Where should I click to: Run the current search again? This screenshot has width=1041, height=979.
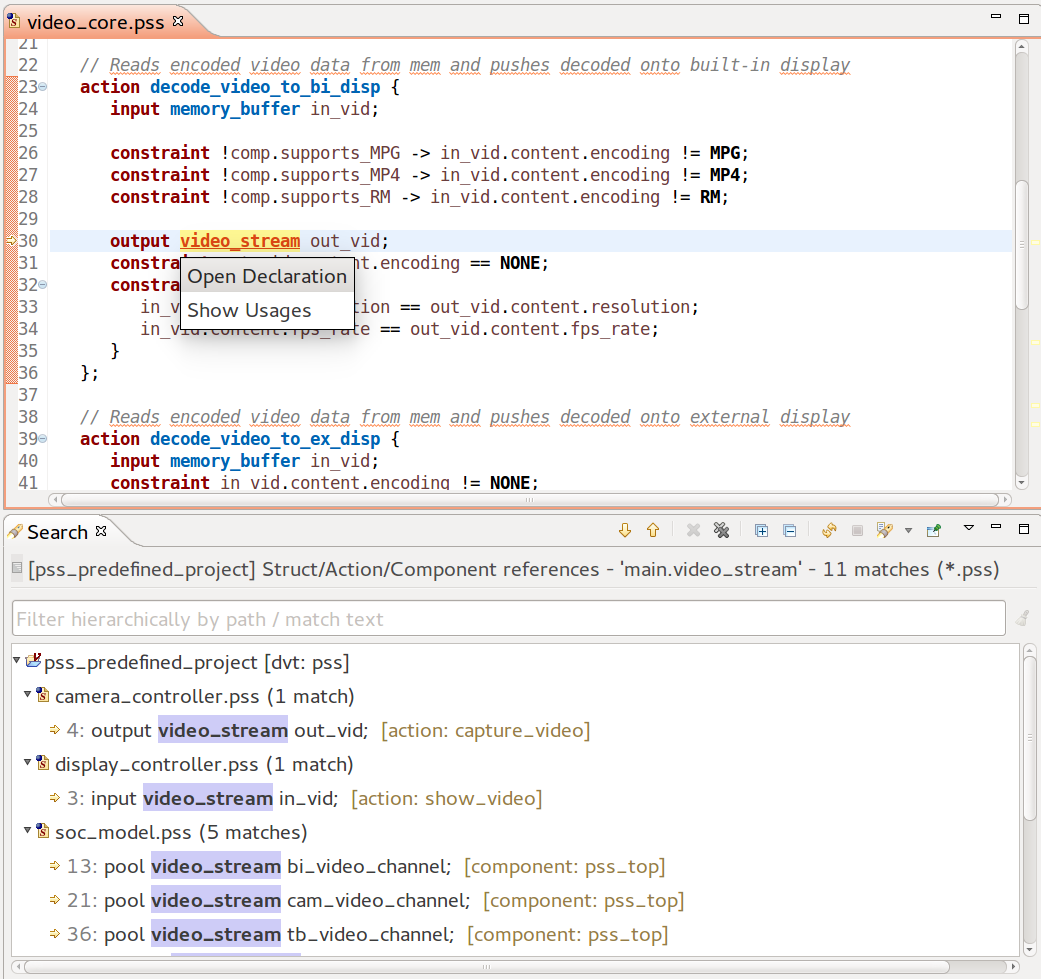829,531
